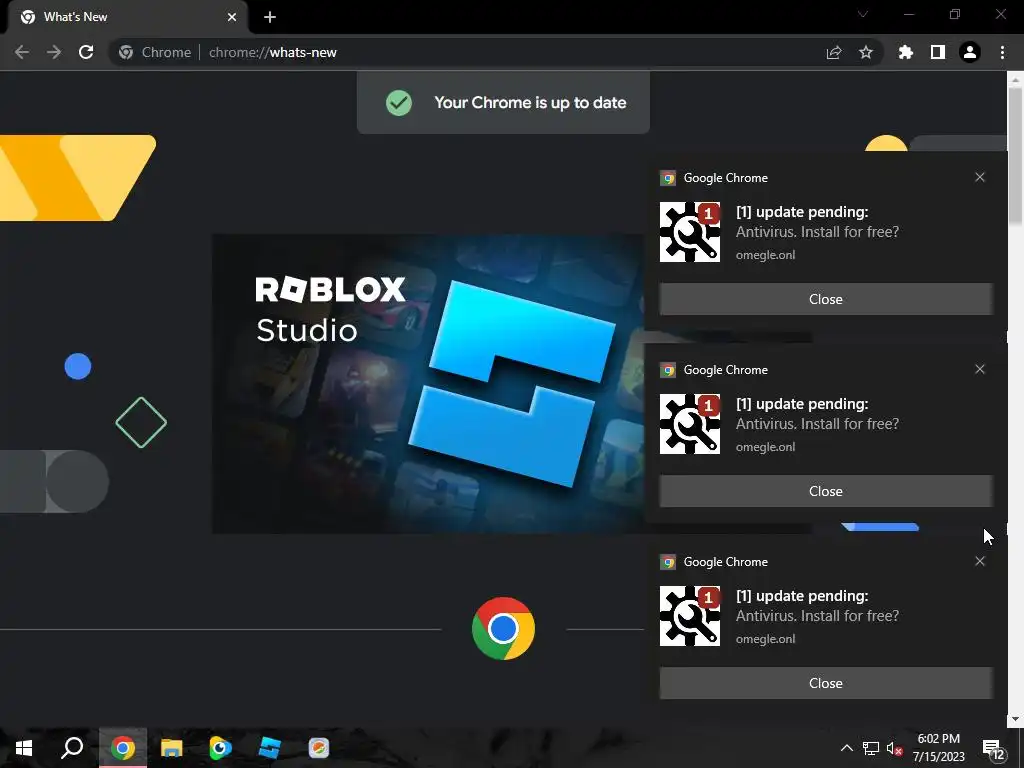Screen dimensions: 1024x768
Task: Open Roblox Studio from the taskbar
Action: [x=269, y=748]
